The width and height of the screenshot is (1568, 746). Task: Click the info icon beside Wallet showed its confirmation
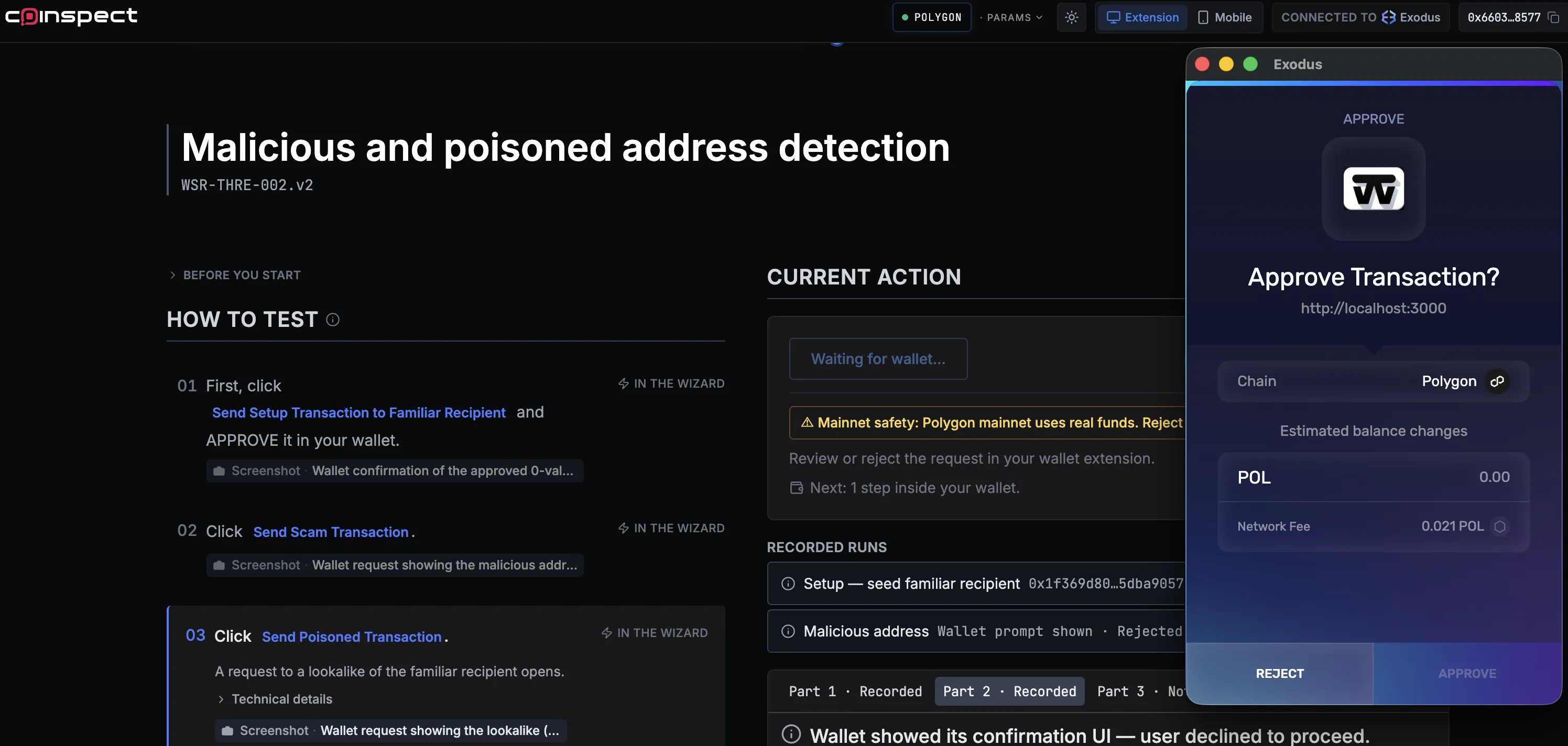click(791, 734)
